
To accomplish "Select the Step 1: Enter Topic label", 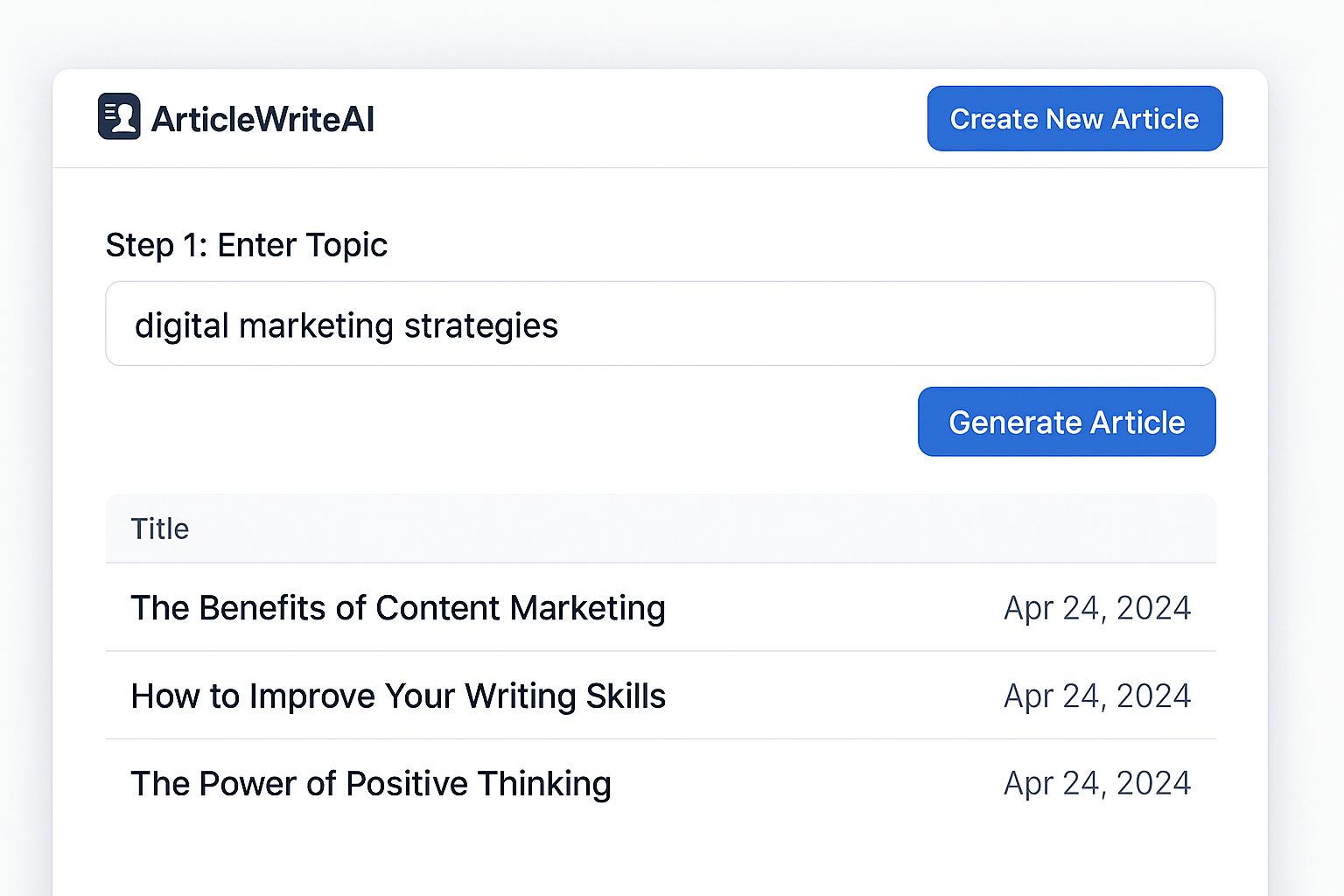I will [247, 245].
